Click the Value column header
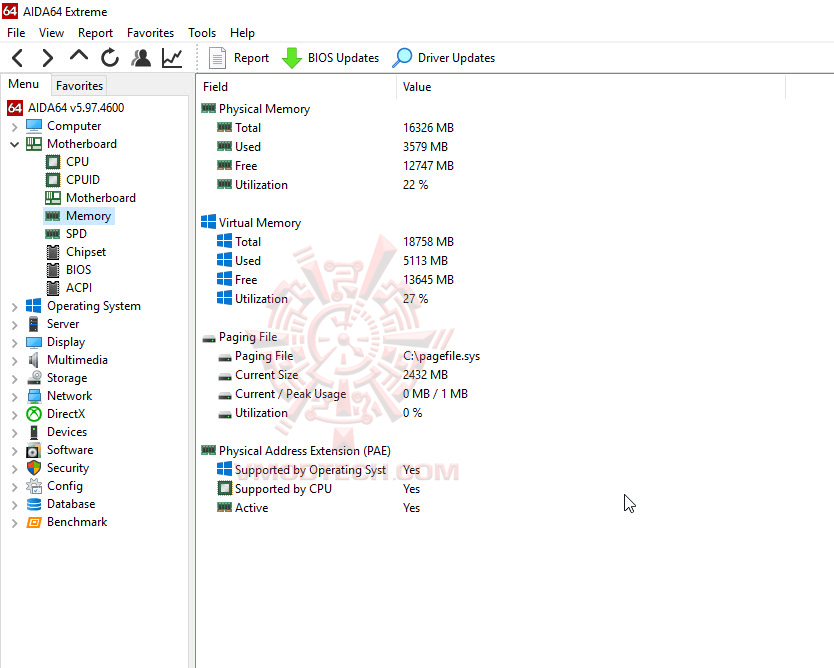The height and width of the screenshot is (668, 834). click(x=591, y=87)
